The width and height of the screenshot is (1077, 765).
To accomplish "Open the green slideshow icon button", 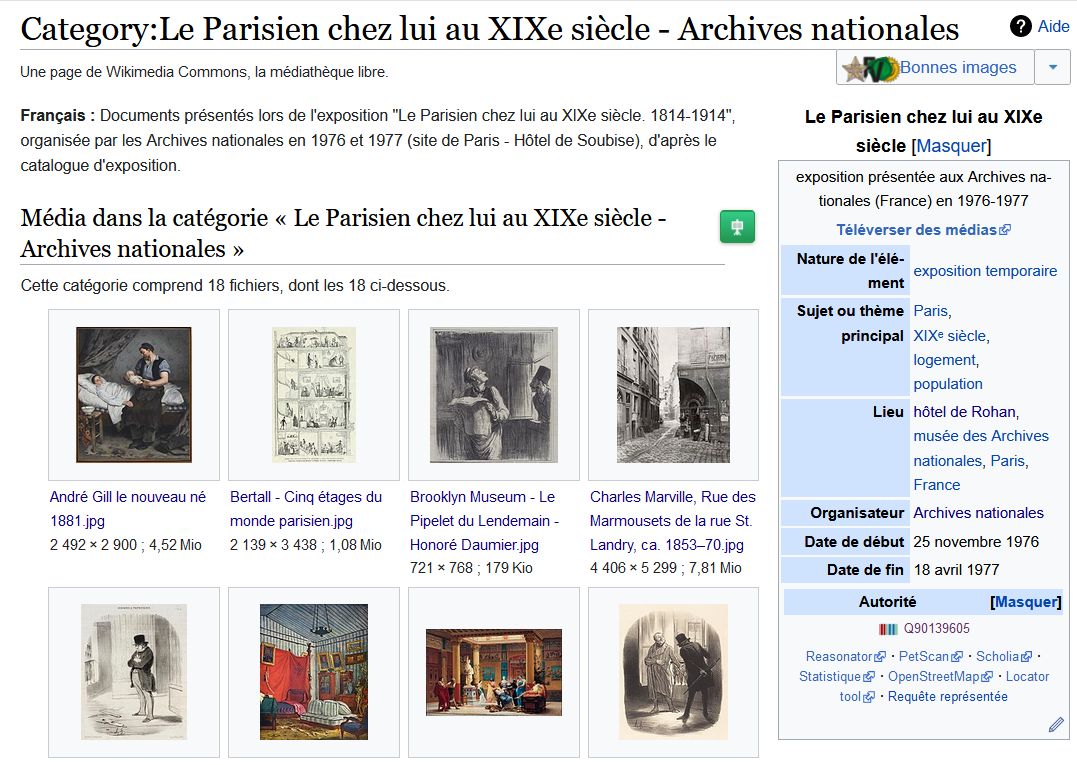I will click(x=737, y=227).
